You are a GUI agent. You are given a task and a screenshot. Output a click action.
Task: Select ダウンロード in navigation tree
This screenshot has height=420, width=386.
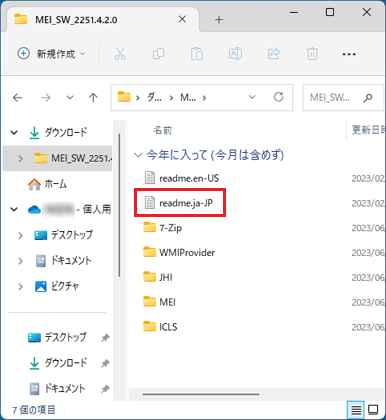[x=57, y=133]
